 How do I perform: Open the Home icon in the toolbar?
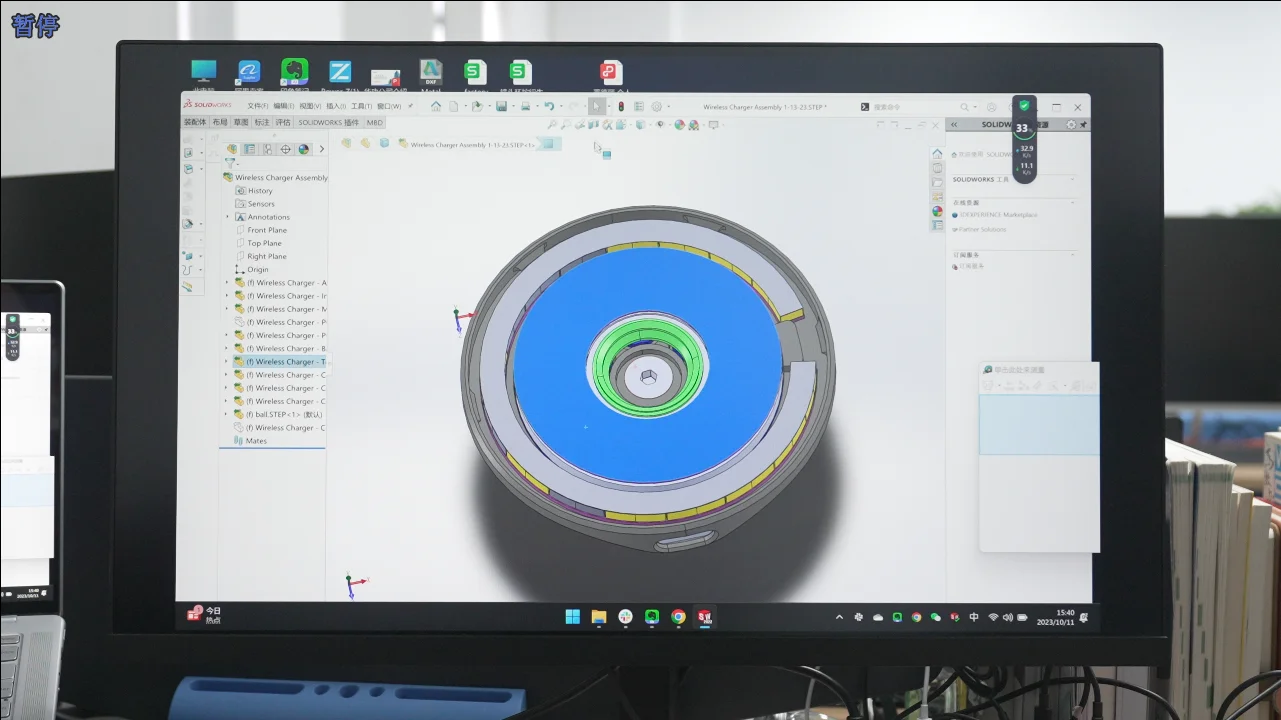point(436,106)
